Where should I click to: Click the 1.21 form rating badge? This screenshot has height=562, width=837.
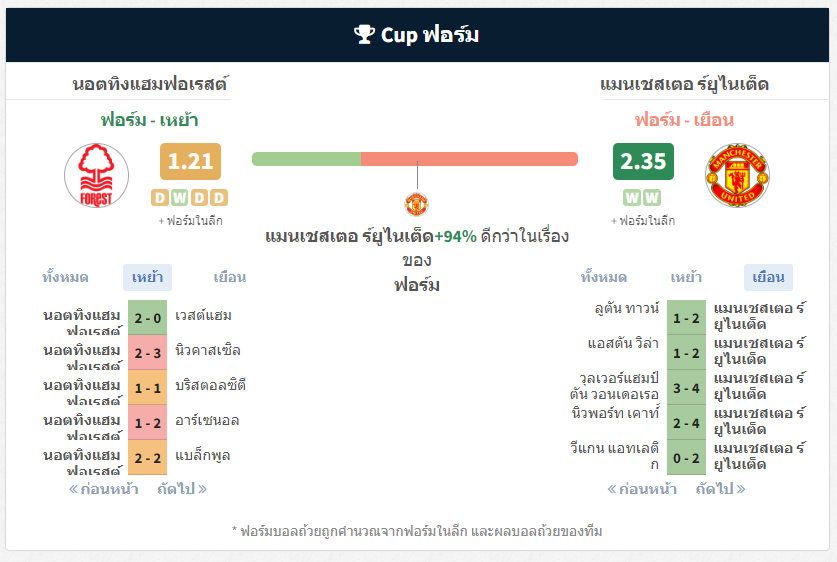[x=190, y=161]
